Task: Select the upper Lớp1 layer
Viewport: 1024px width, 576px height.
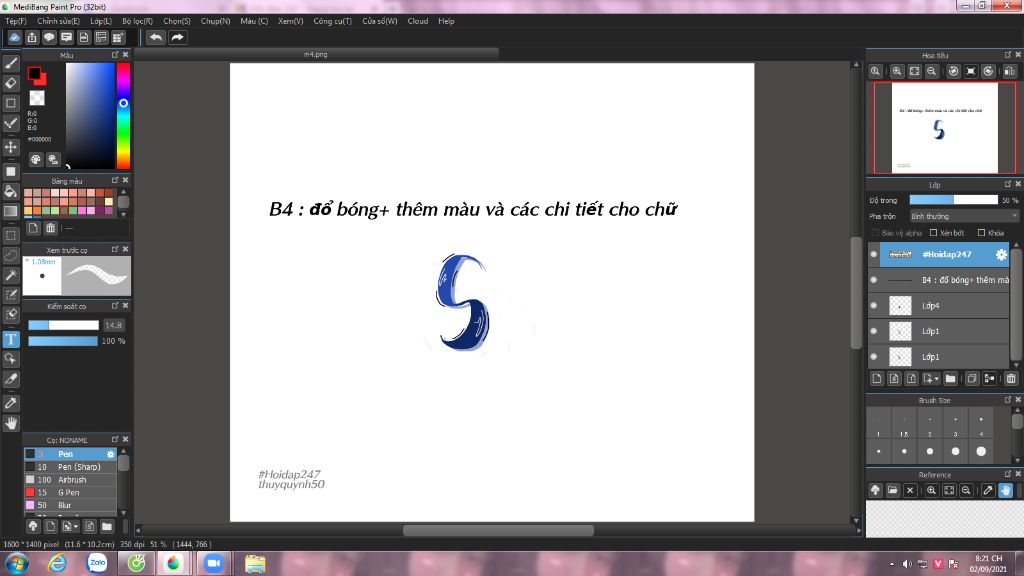Action: (939, 331)
